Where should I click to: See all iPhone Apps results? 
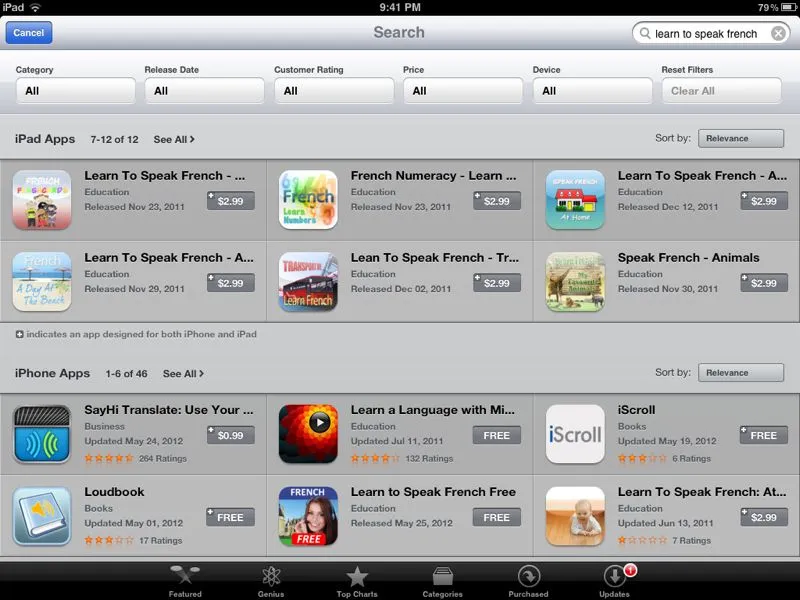coord(183,373)
